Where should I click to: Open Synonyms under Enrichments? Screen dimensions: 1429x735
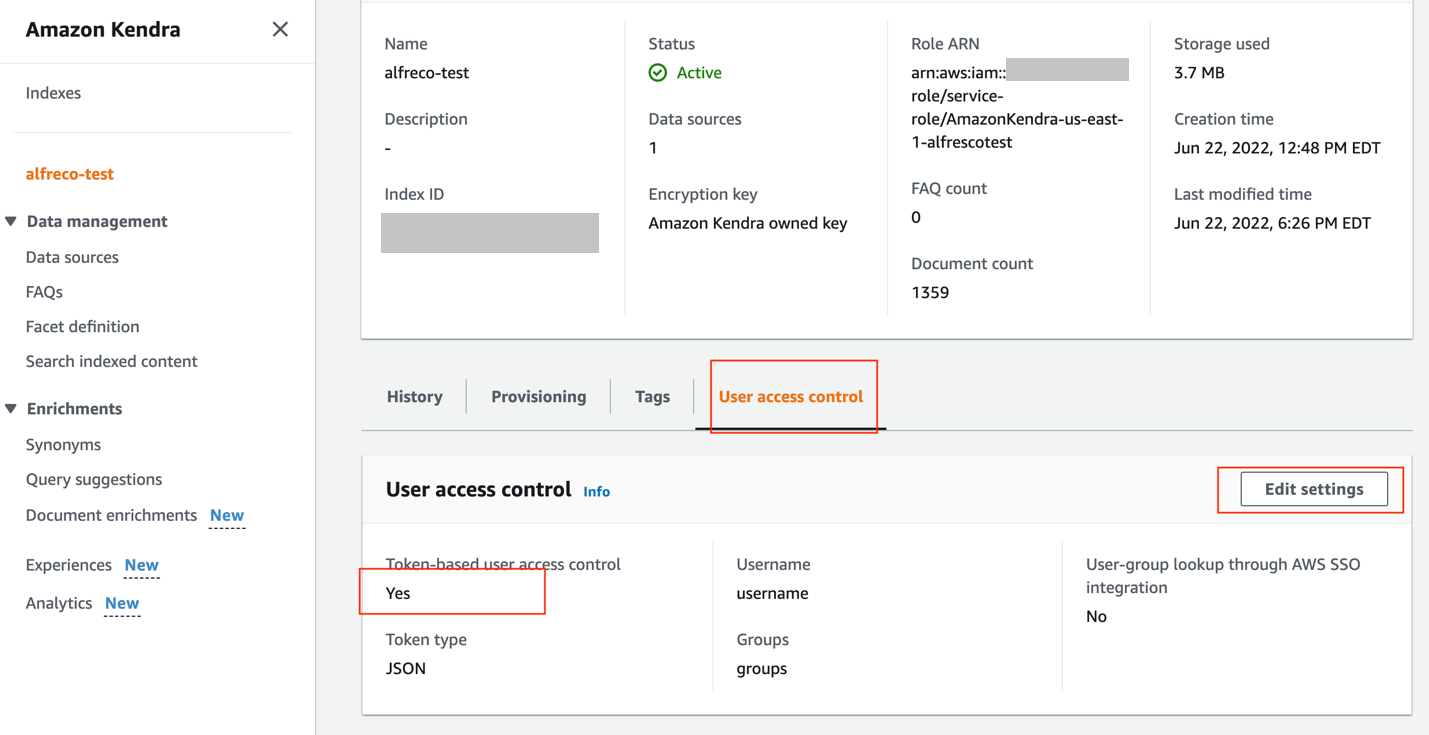tap(63, 444)
